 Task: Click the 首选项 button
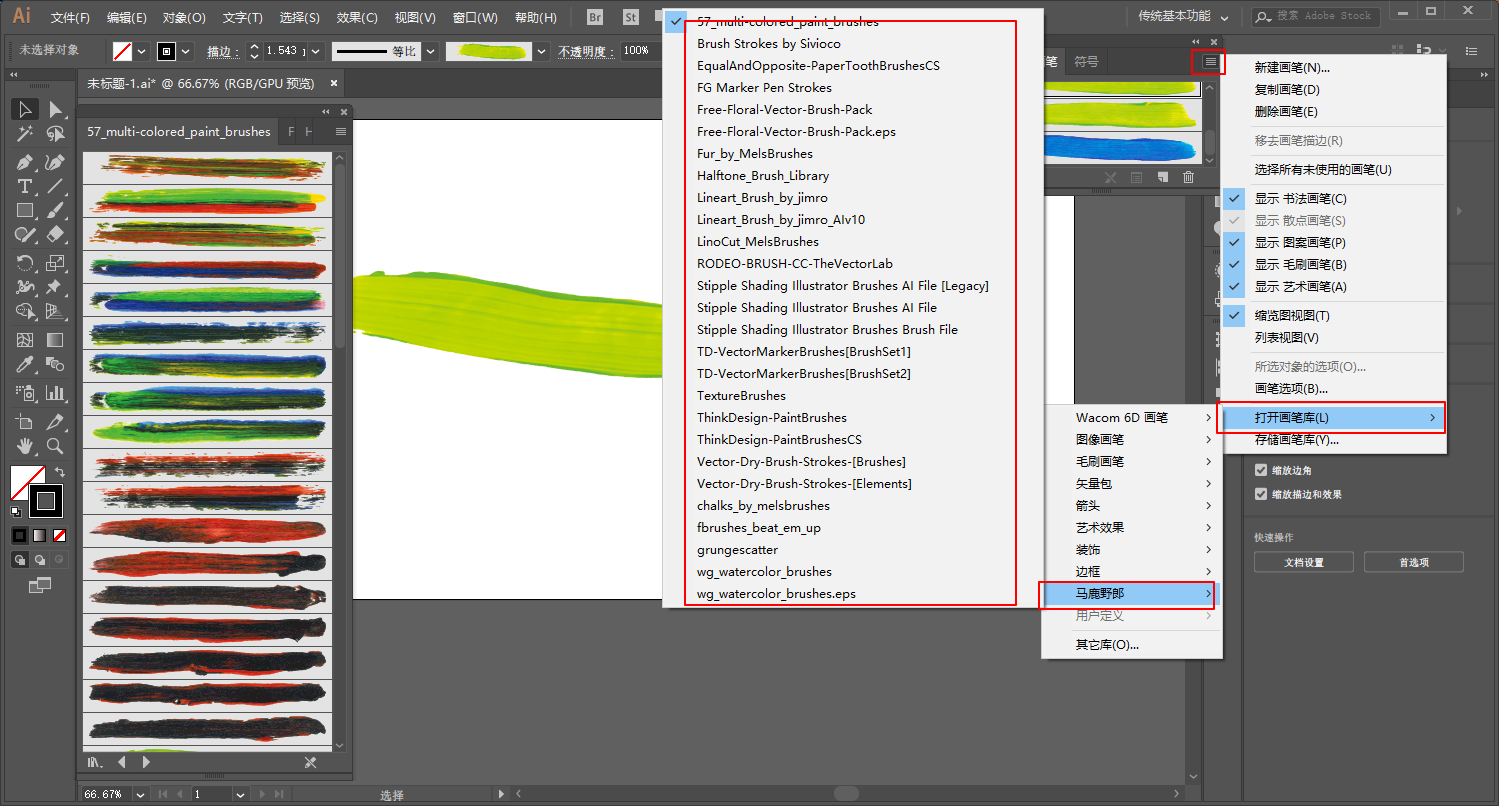1414,562
